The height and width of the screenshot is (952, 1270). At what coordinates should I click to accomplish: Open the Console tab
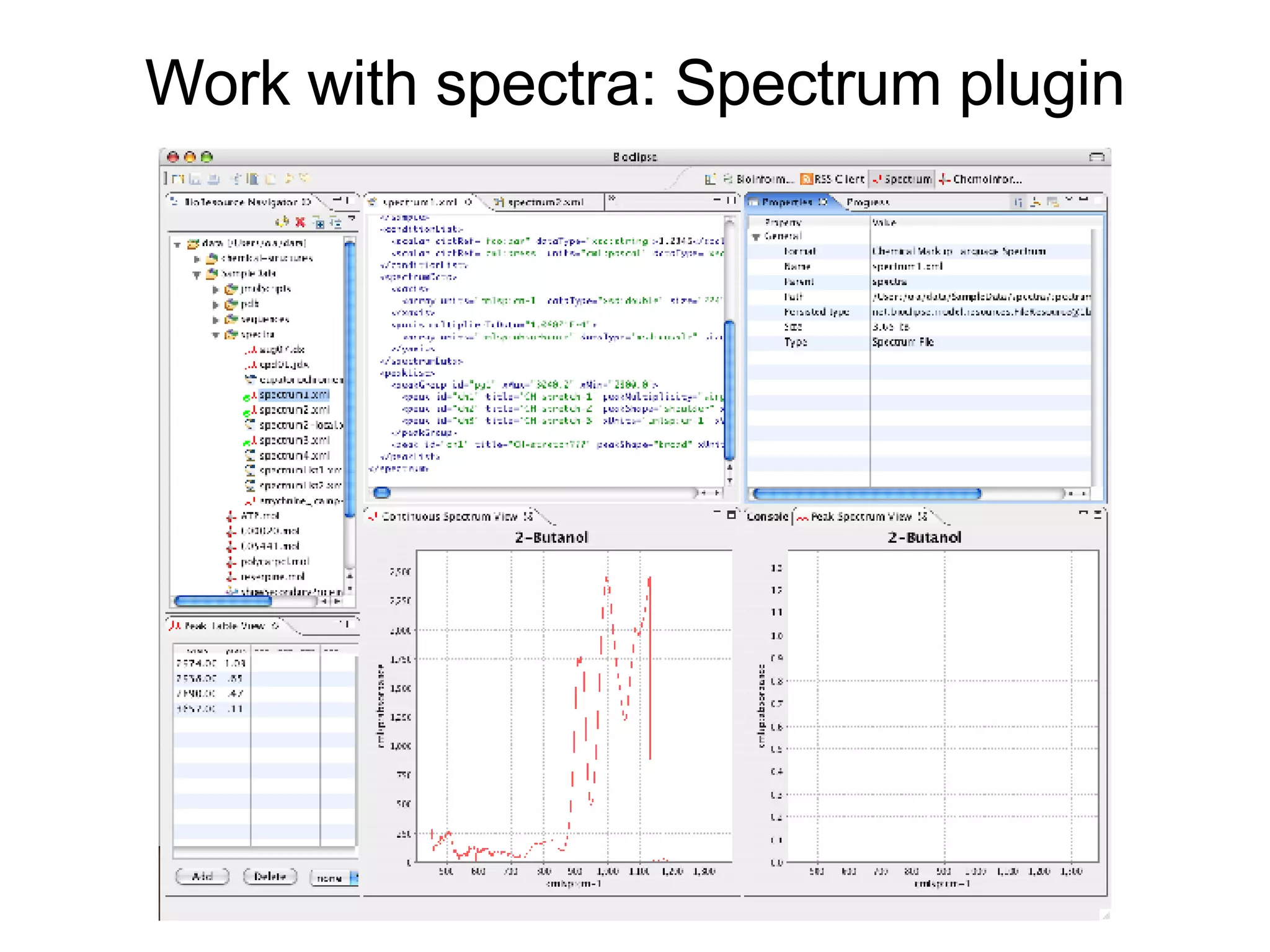[x=767, y=516]
